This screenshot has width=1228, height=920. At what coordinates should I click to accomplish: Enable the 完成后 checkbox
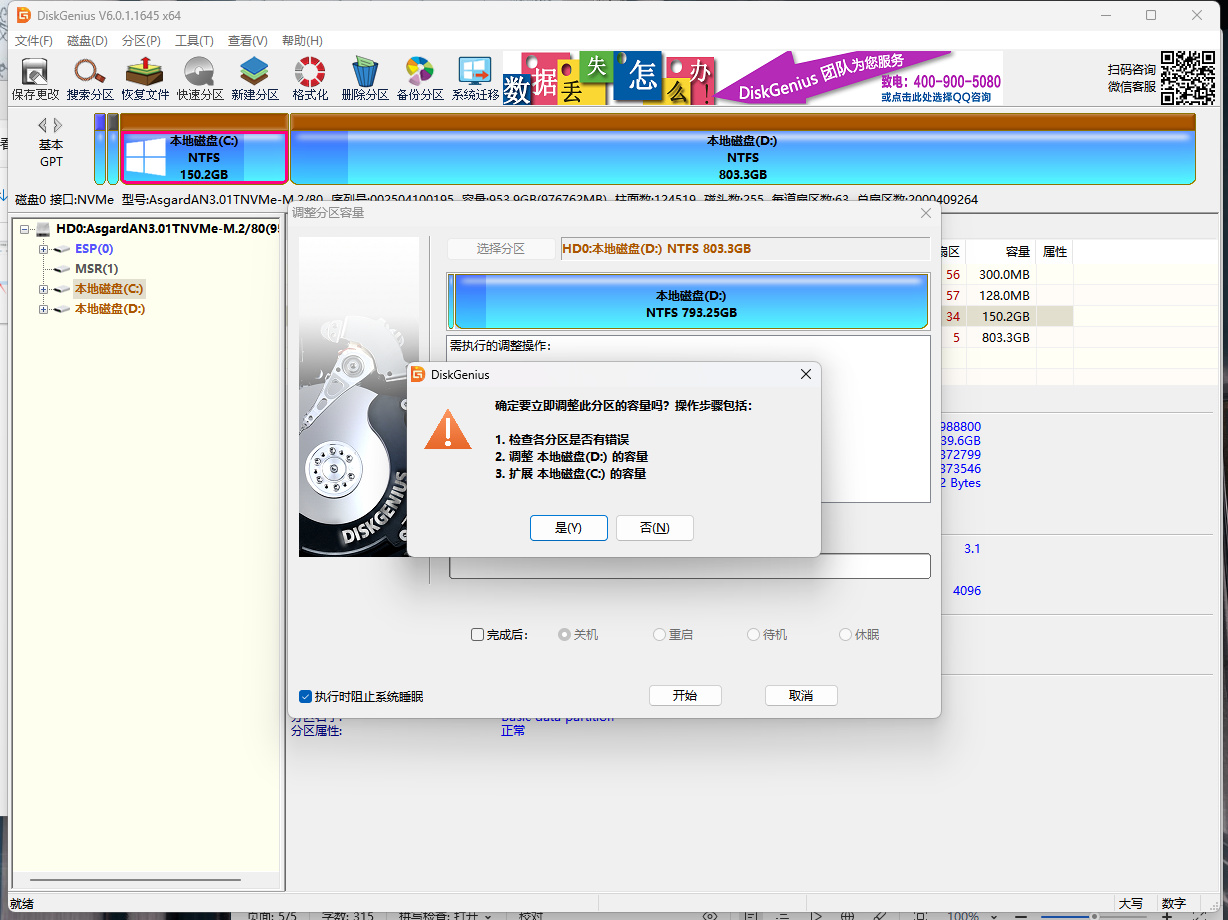477,635
